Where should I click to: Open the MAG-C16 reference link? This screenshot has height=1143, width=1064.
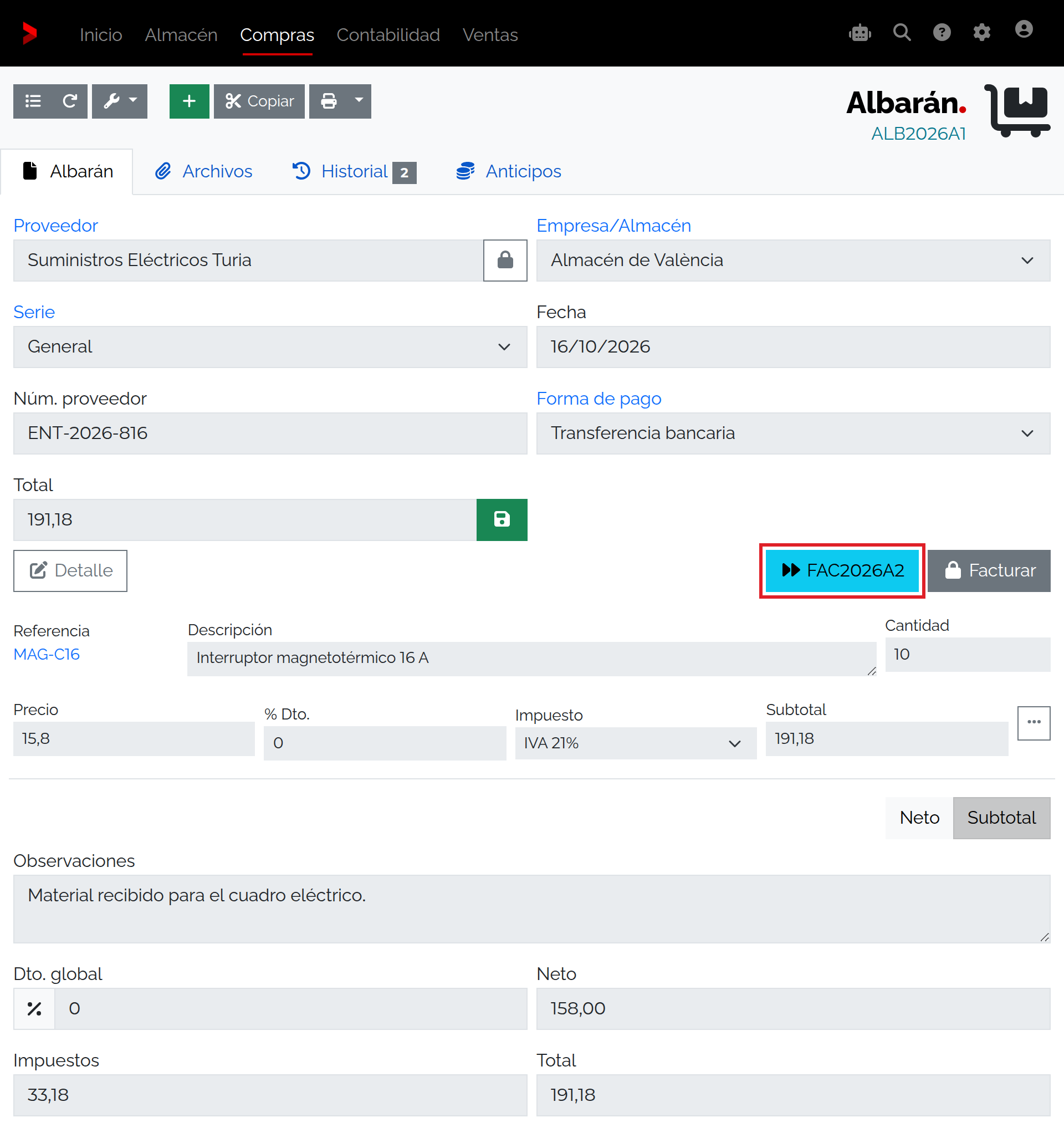(47, 654)
